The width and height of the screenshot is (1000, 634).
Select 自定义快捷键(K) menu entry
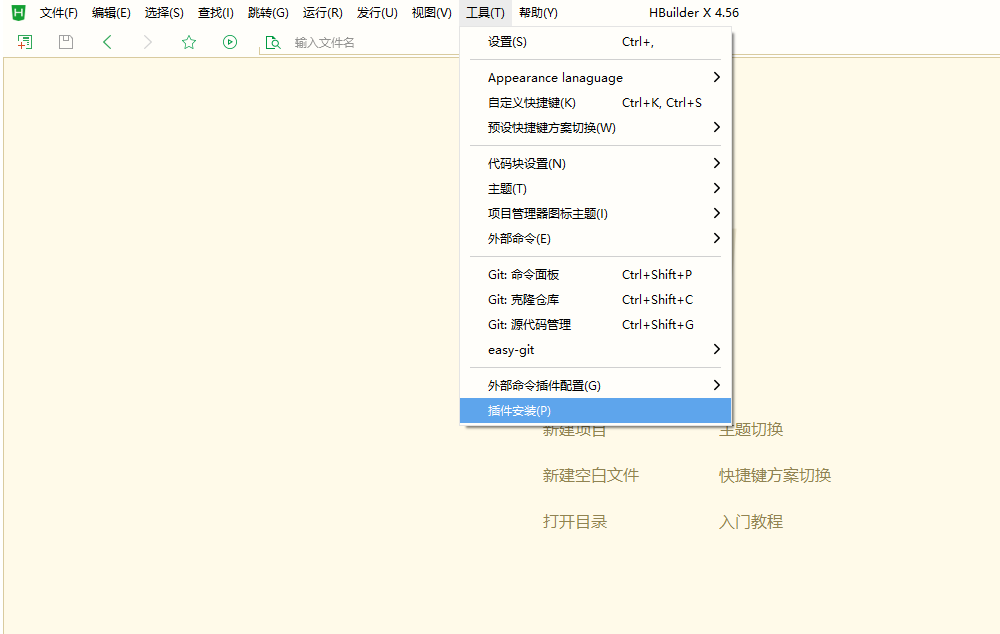point(596,103)
